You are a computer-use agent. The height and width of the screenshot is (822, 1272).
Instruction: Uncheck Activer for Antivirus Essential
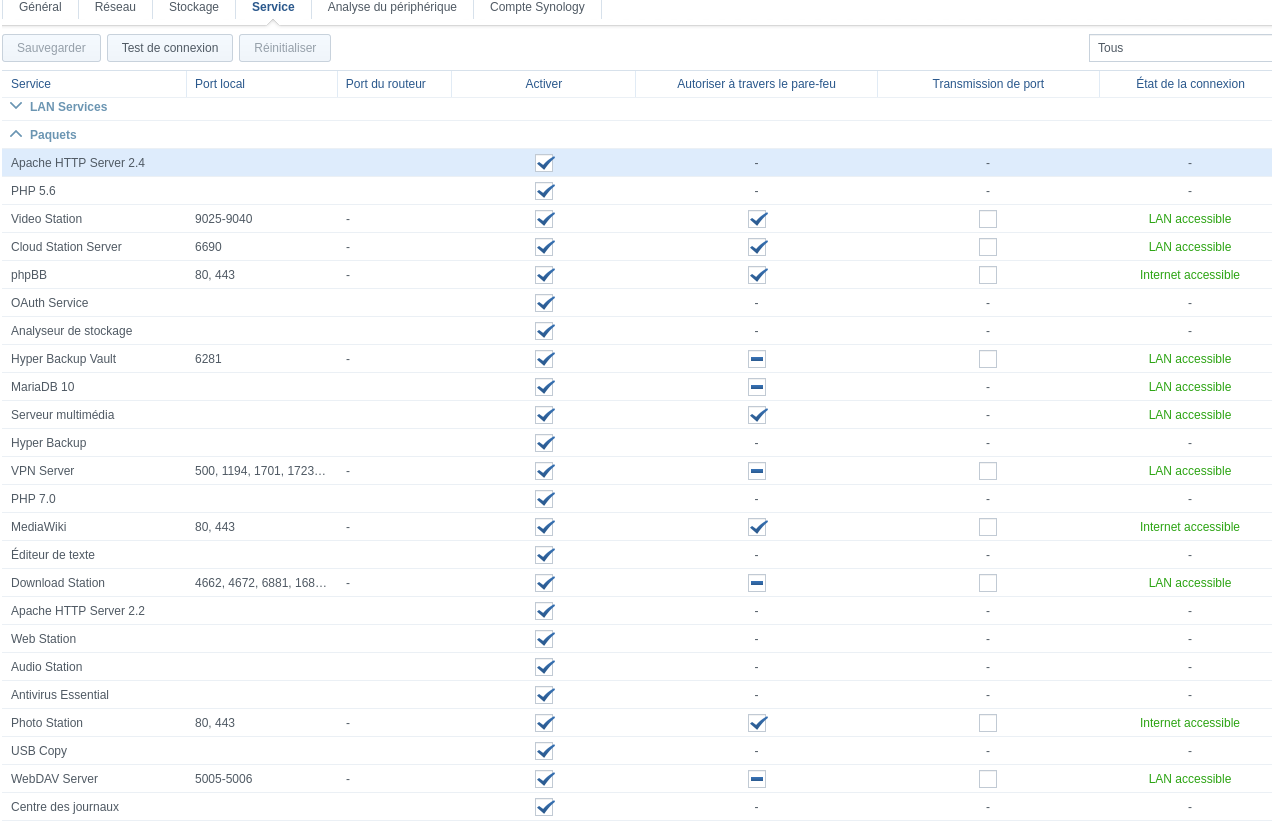click(544, 695)
